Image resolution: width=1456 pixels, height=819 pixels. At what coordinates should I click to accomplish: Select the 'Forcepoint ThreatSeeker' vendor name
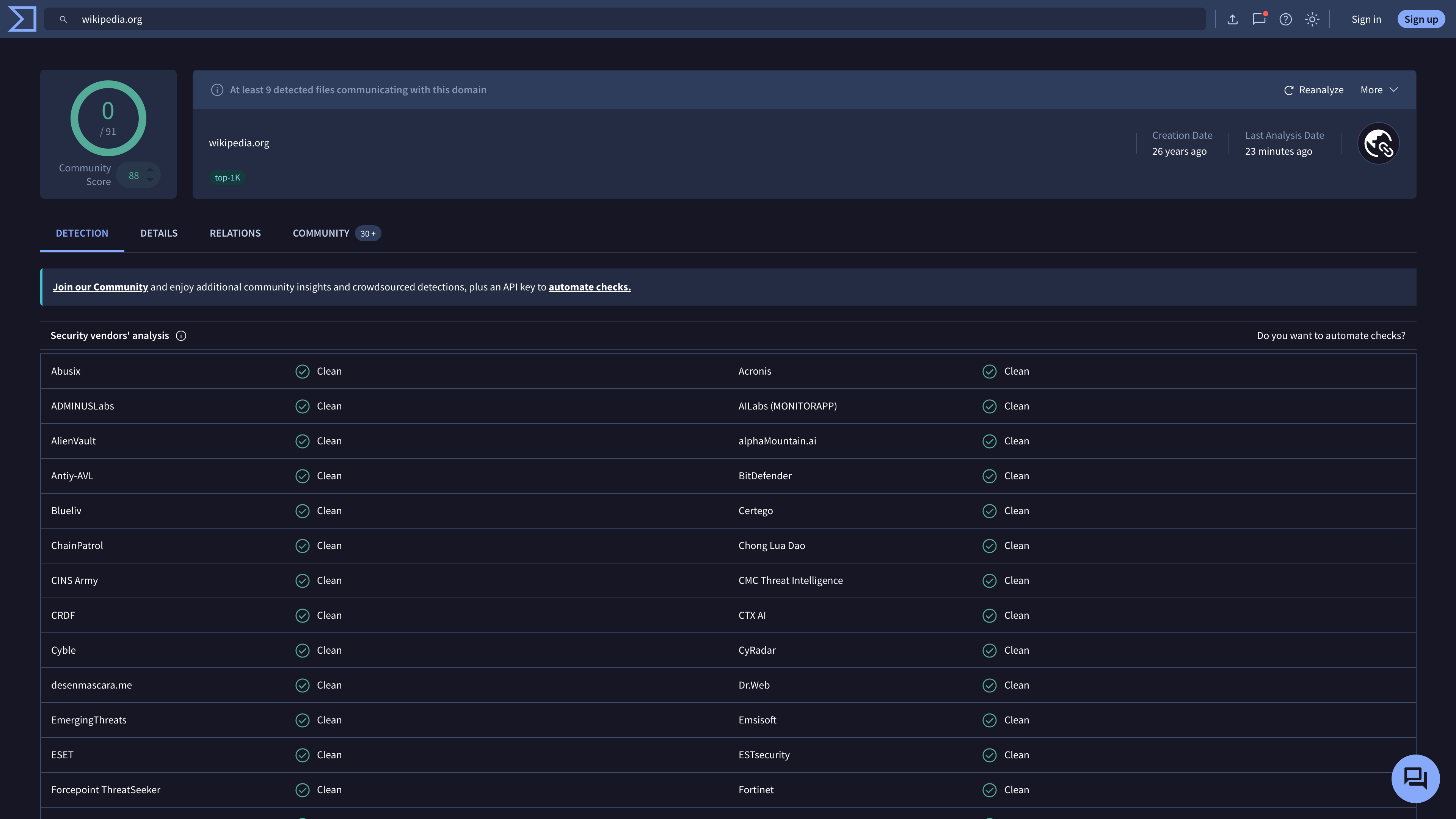[x=106, y=790]
